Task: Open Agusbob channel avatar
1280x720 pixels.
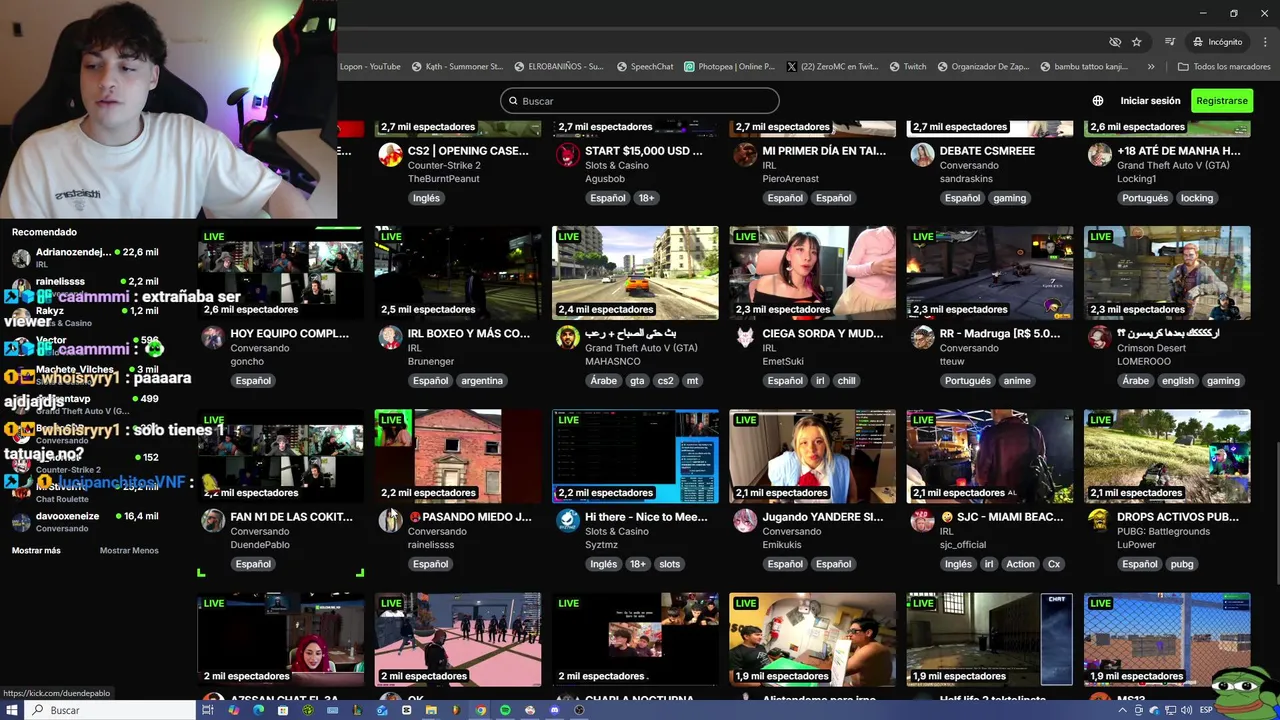Action: click(x=568, y=155)
